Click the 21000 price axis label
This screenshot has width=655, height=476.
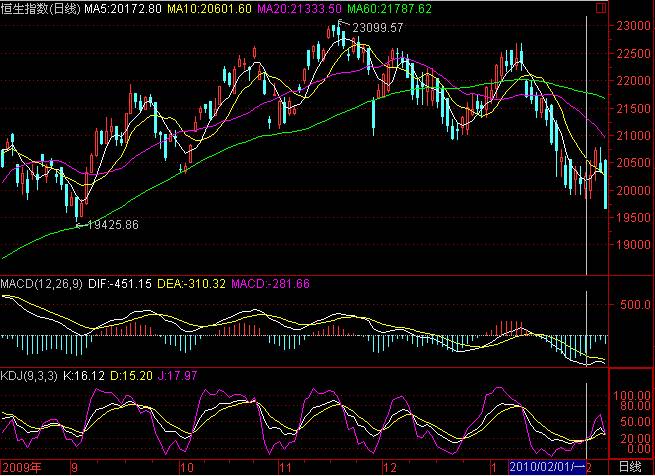633,135
